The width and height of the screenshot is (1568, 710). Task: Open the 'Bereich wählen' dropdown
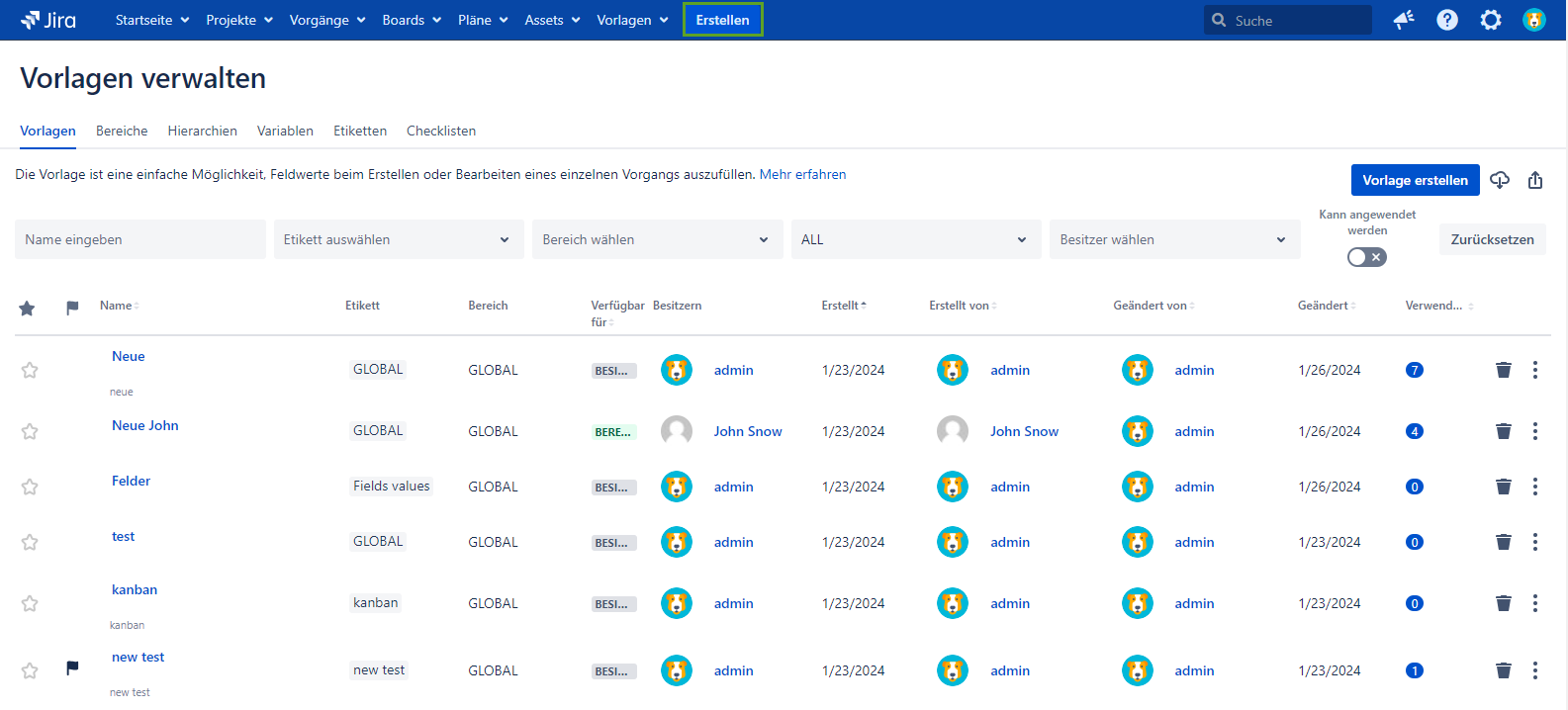tap(657, 239)
